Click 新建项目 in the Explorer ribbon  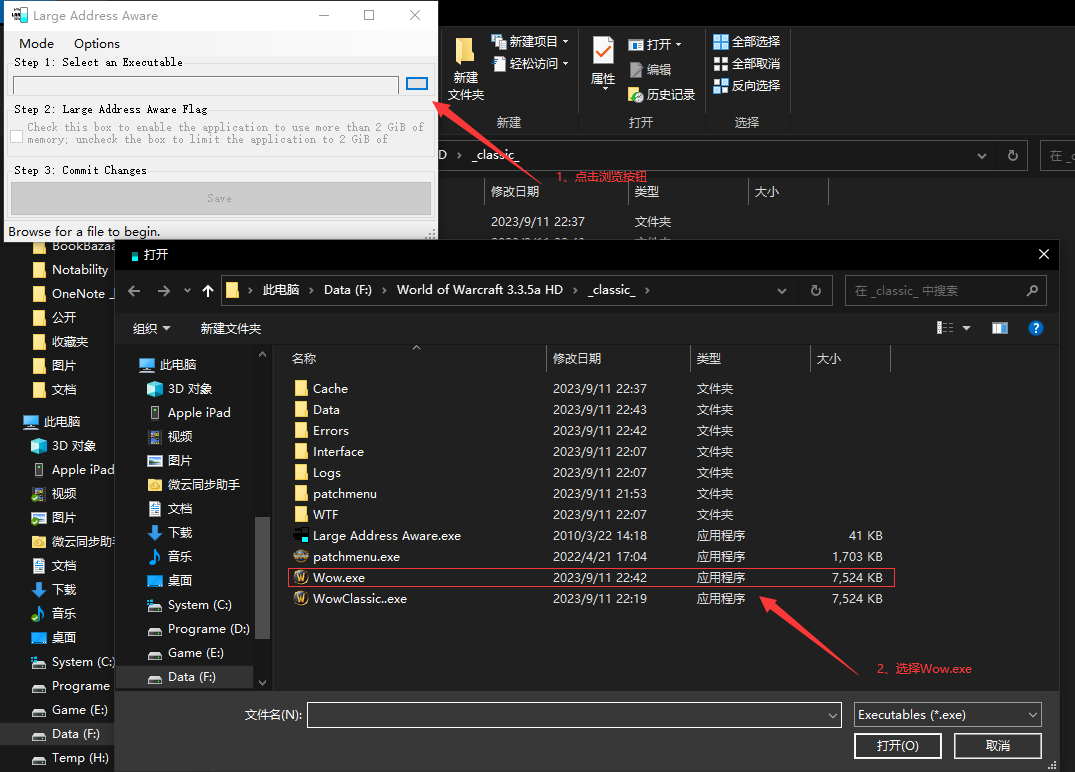click(x=530, y=42)
